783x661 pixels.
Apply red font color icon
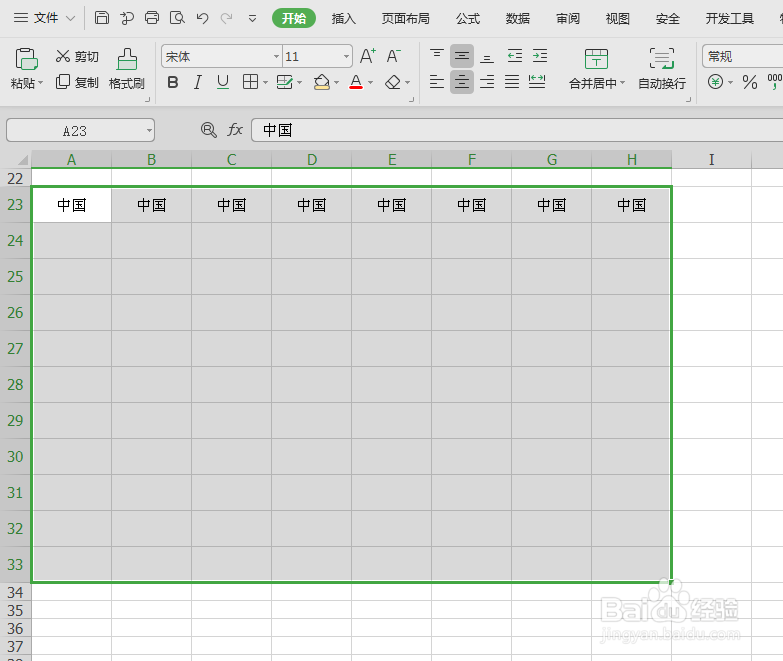point(356,82)
